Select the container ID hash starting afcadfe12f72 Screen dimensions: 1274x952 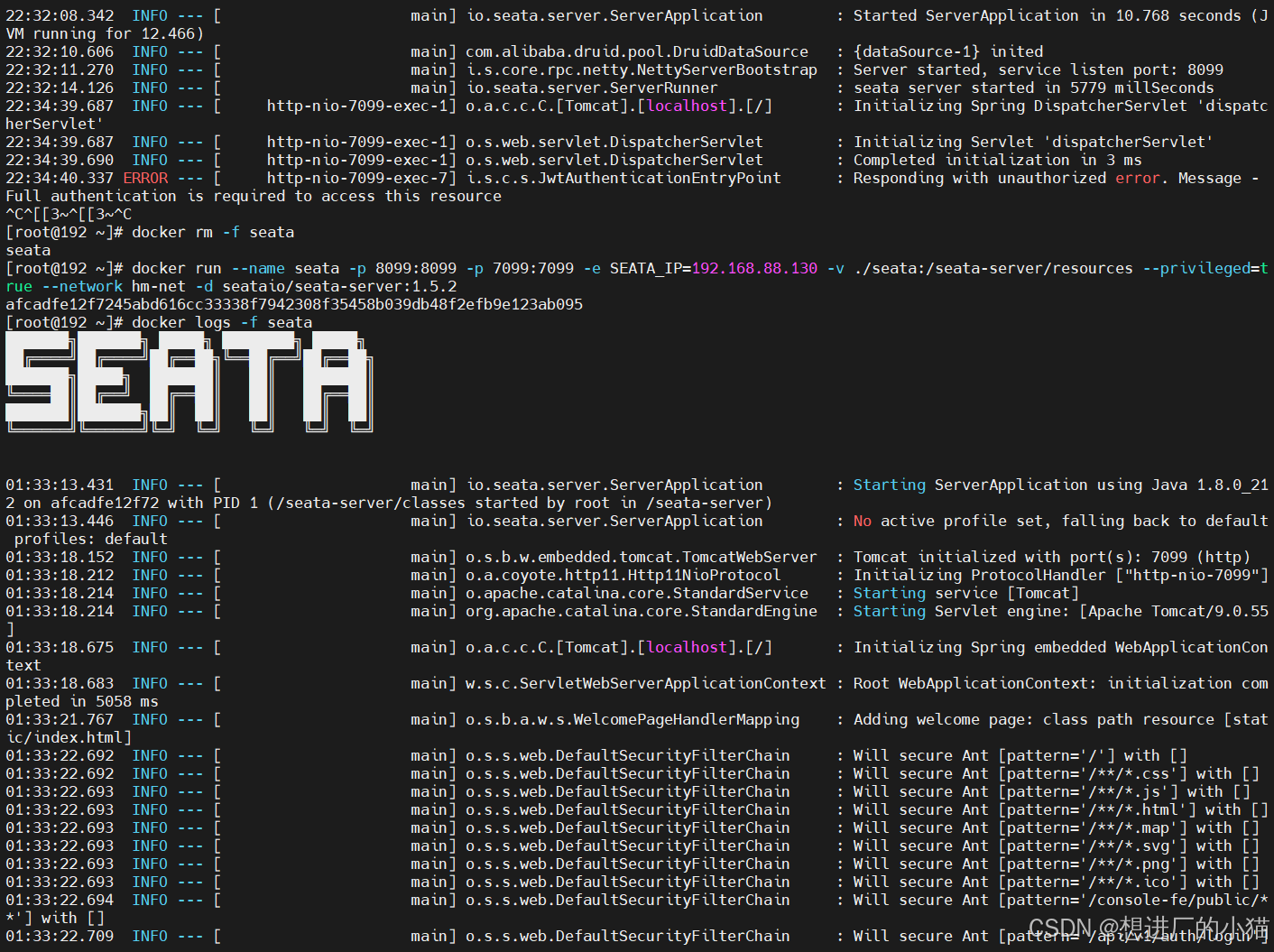click(x=294, y=304)
